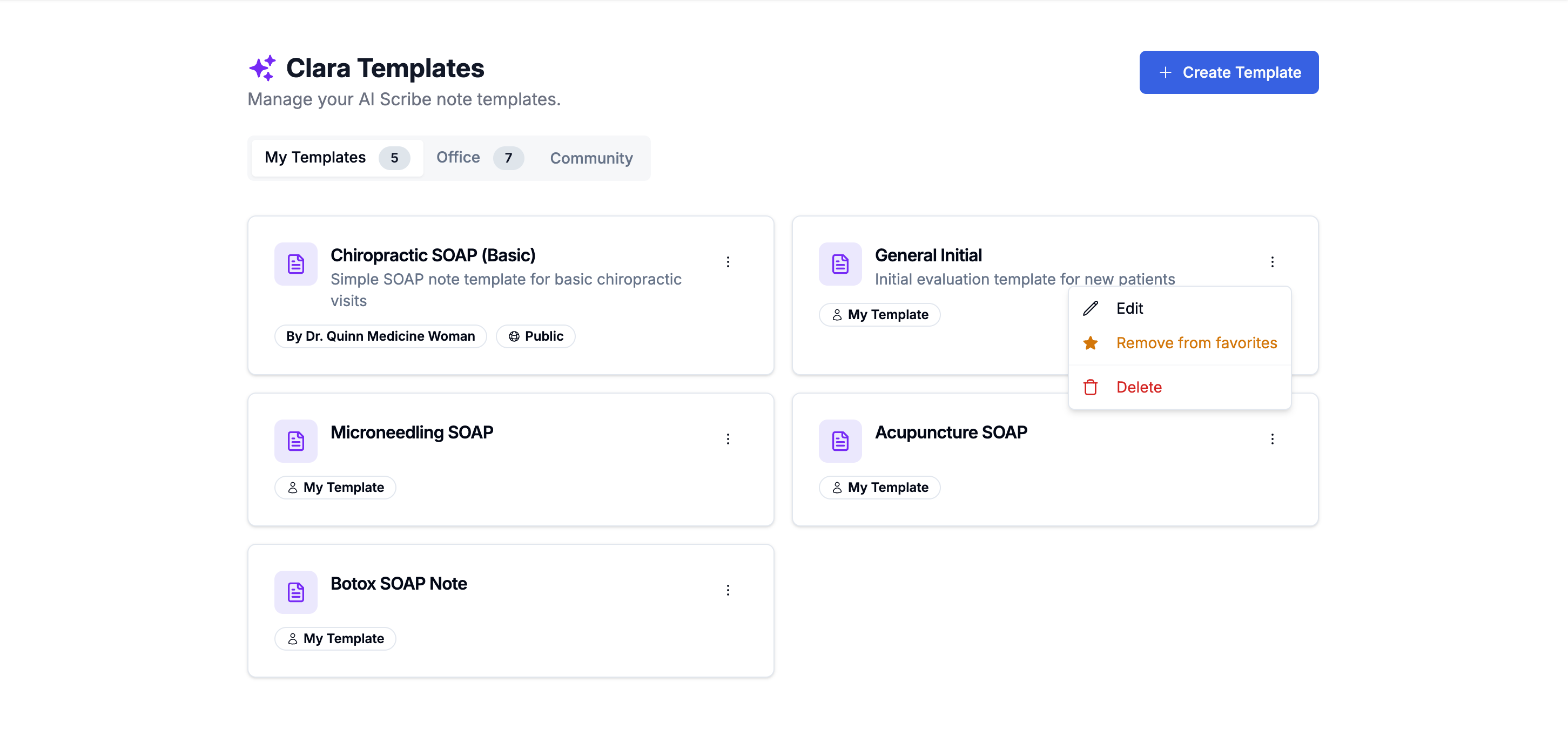Click the General Initial document icon
The image size is (1568, 750).
(840, 264)
